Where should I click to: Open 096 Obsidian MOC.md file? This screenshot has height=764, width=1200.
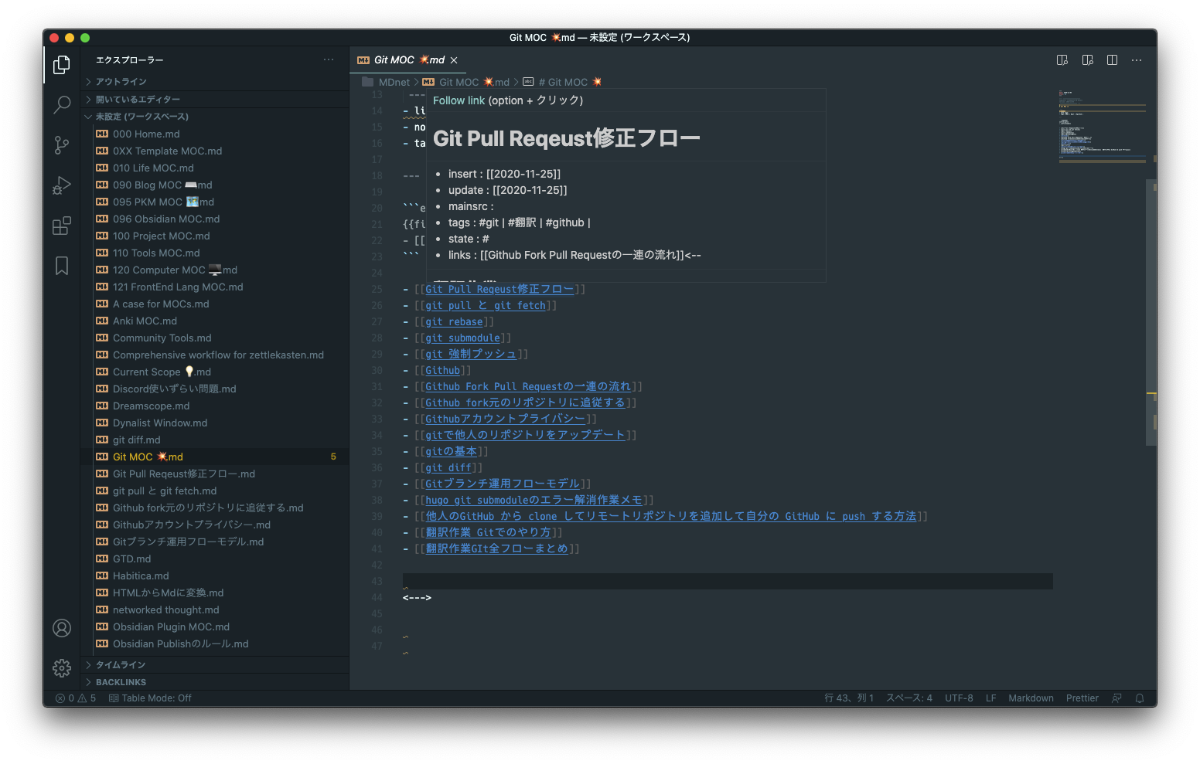[215, 219]
